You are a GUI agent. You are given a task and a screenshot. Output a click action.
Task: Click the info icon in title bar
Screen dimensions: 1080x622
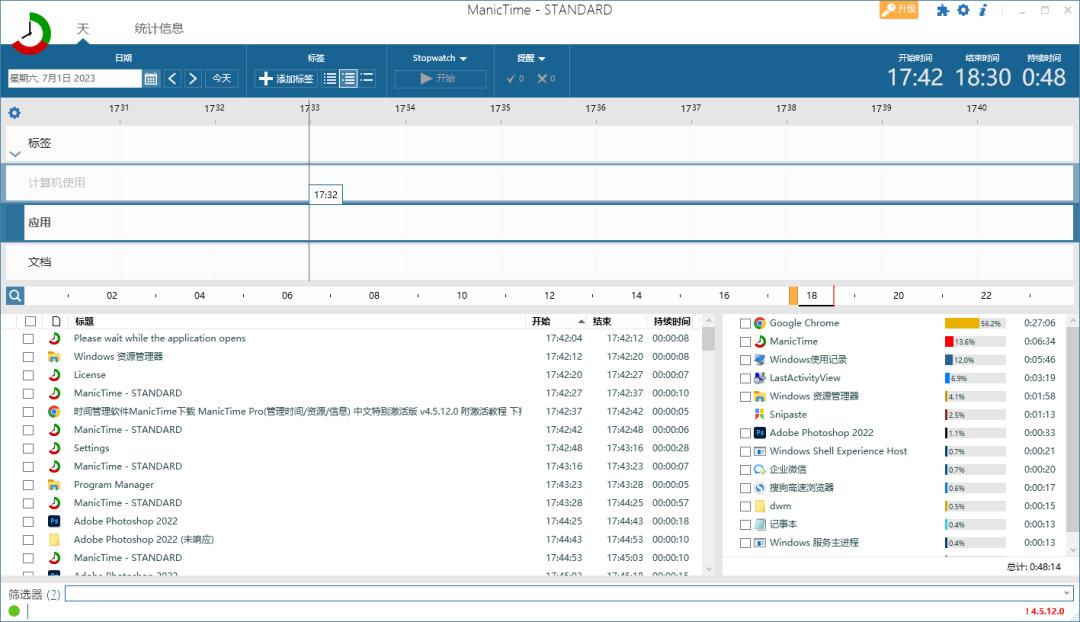coord(983,10)
